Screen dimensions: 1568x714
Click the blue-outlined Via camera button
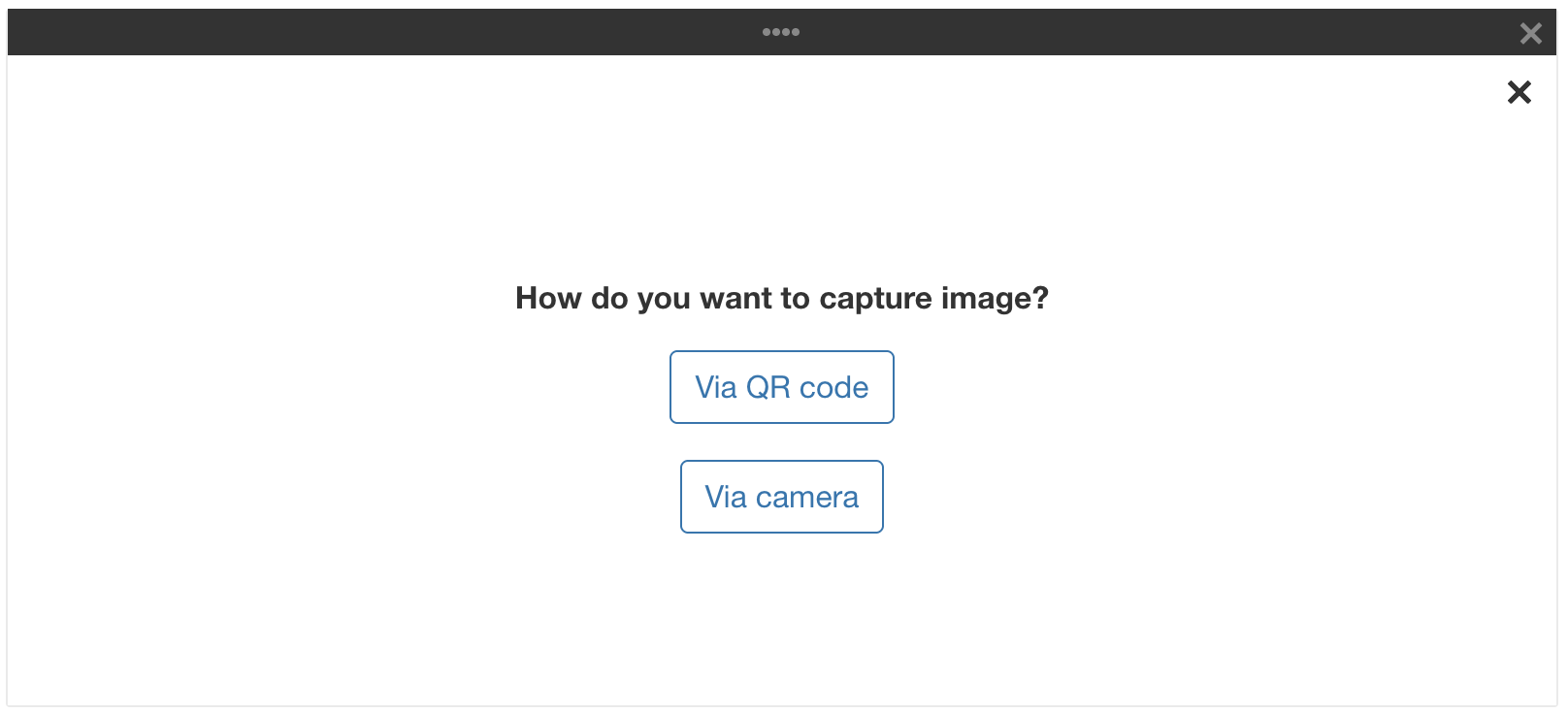click(782, 497)
